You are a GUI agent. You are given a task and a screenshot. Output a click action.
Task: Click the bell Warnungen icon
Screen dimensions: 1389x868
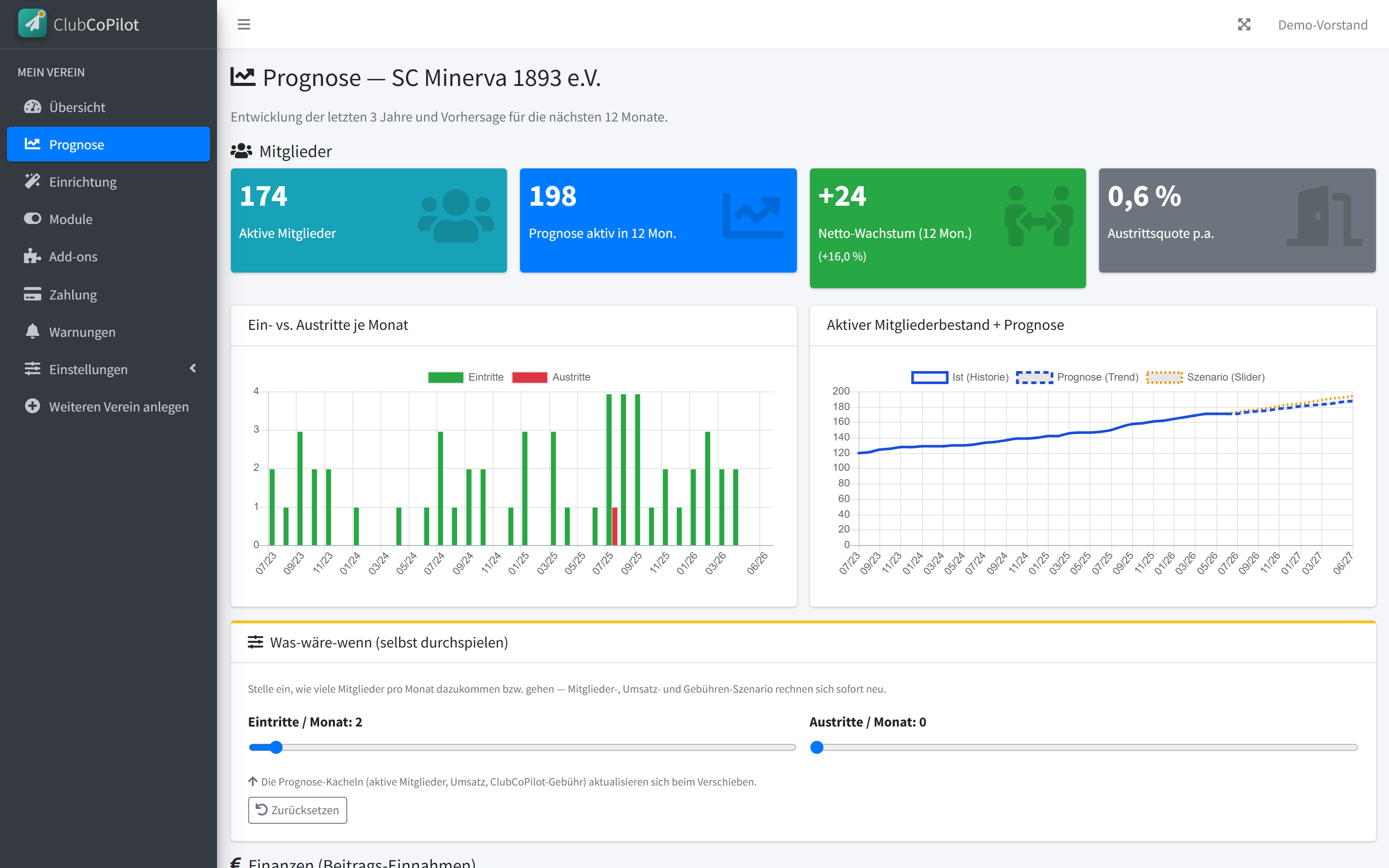(33, 331)
